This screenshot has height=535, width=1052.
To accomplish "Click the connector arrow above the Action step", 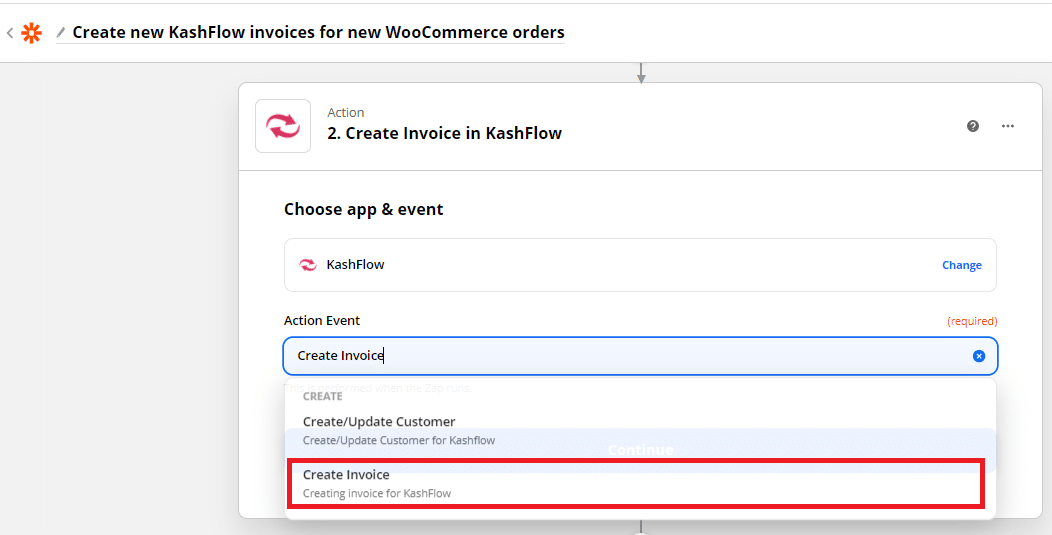I will tap(641, 74).
